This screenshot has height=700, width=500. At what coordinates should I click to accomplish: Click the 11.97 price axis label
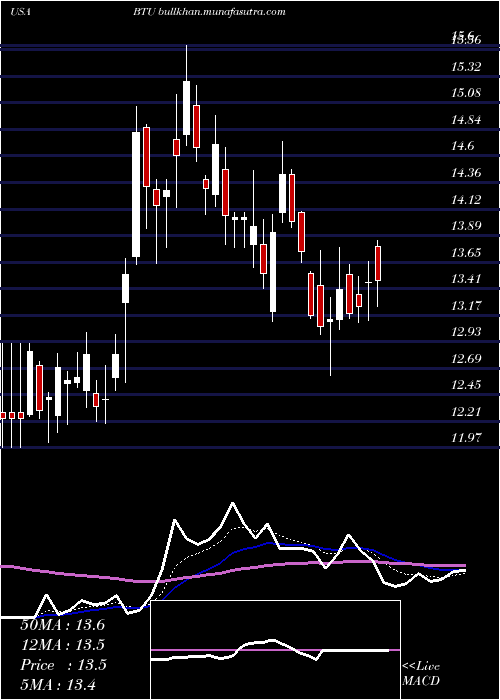[466, 438]
